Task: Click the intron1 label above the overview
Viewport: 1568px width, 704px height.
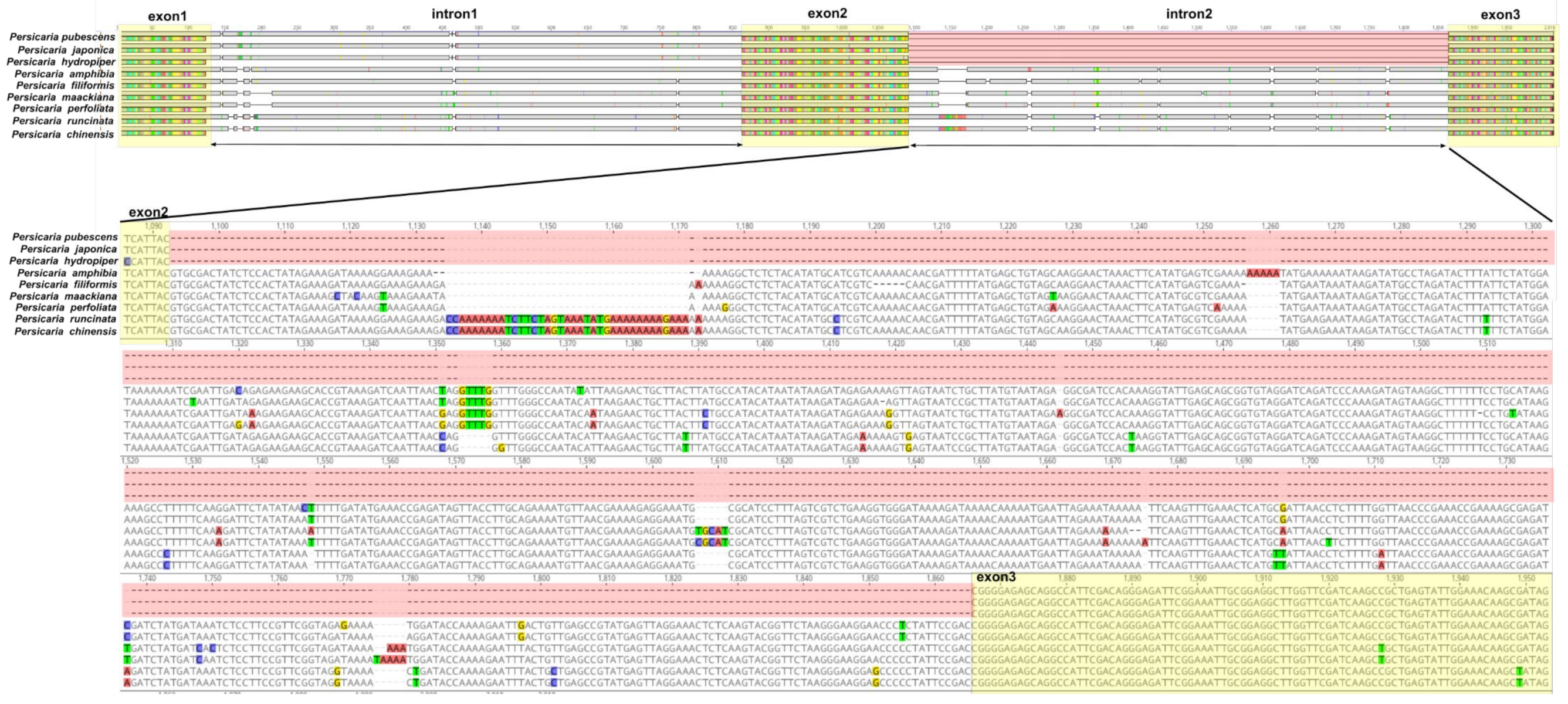Action: click(x=454, y=13)
